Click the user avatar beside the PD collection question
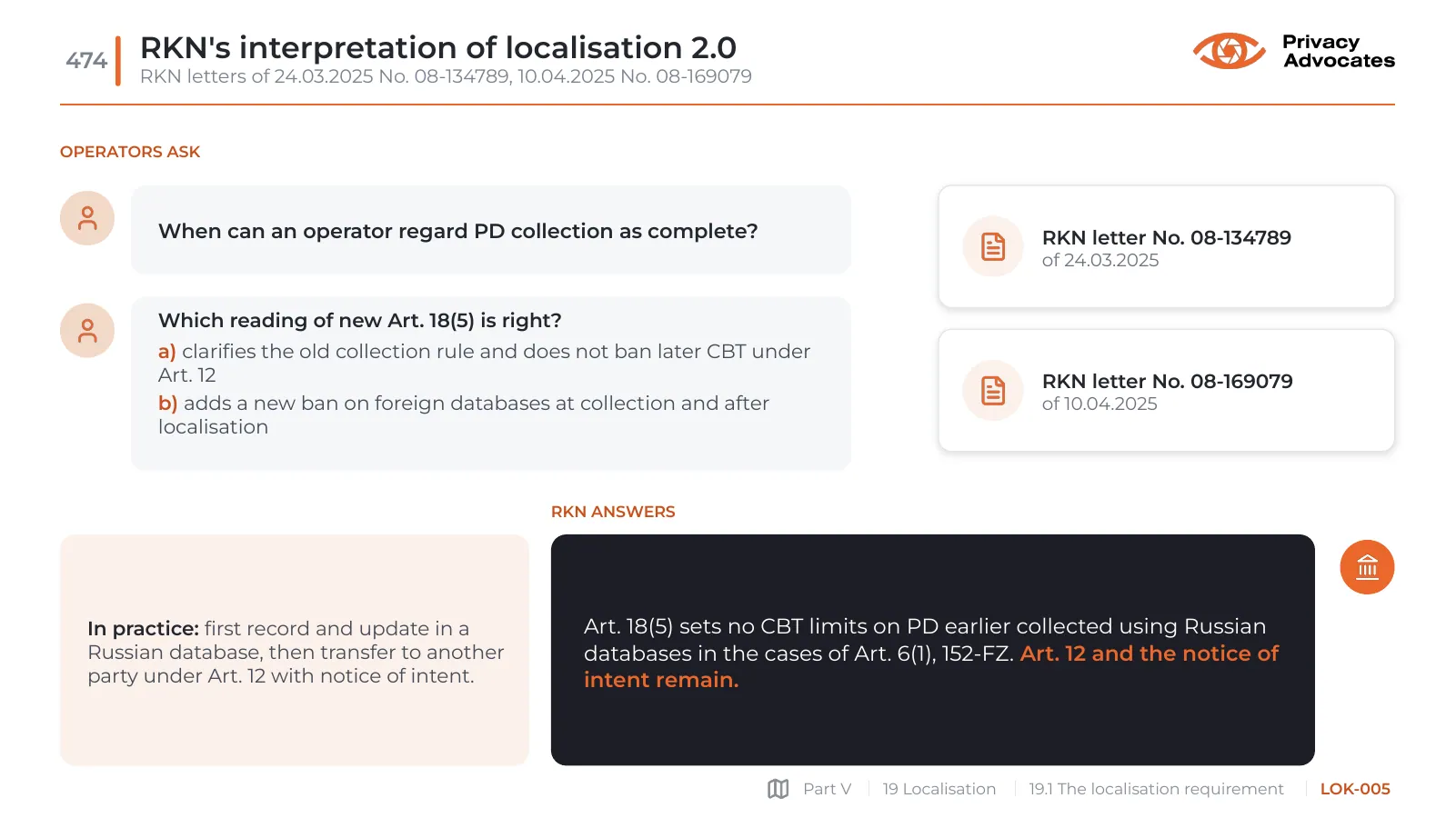 point(87,218)
